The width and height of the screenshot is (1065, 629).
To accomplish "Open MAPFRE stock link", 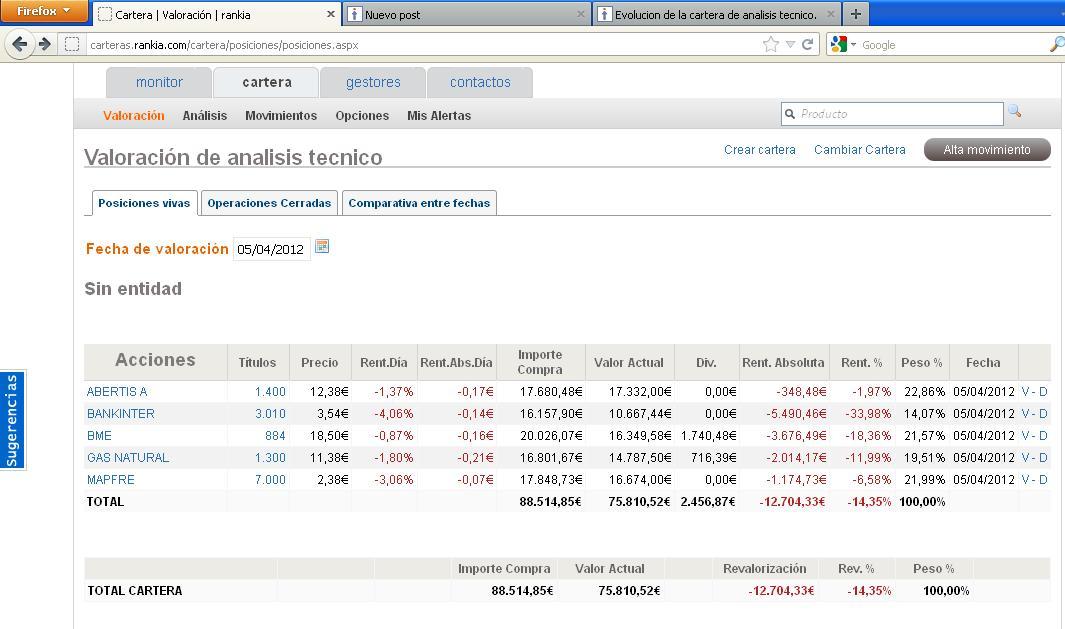I will point(111,480).
